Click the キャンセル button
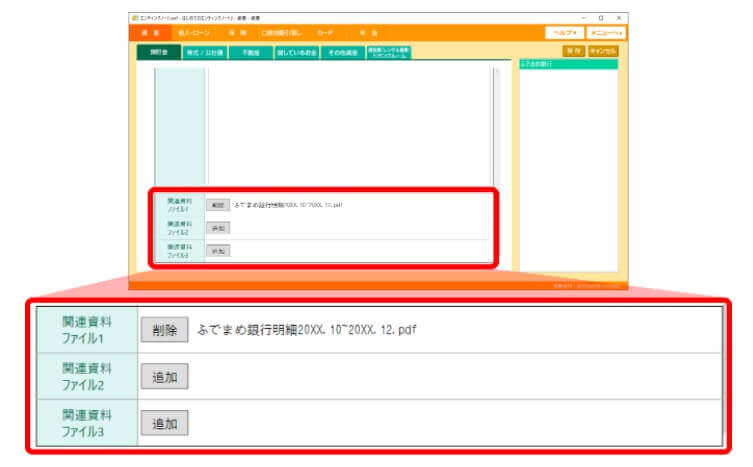The width and height of the screenshot is (753, 467). tap(604, 50)
